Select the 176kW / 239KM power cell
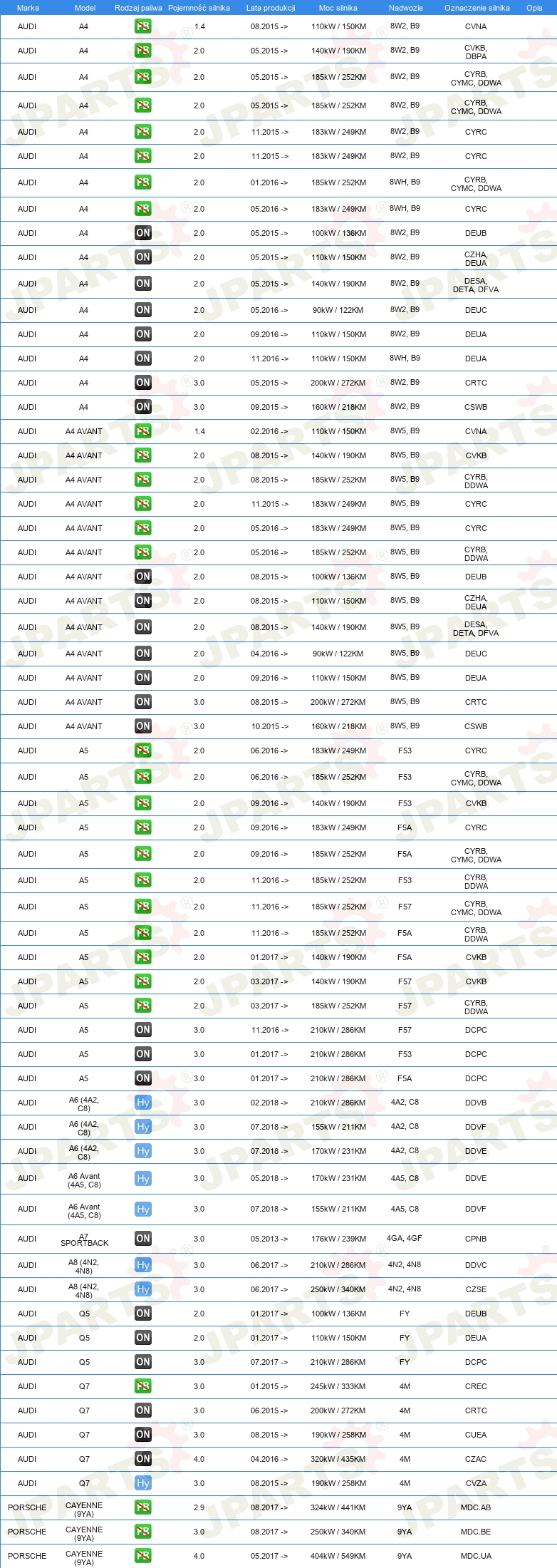557x1568 pixels. coord(338,1239)
